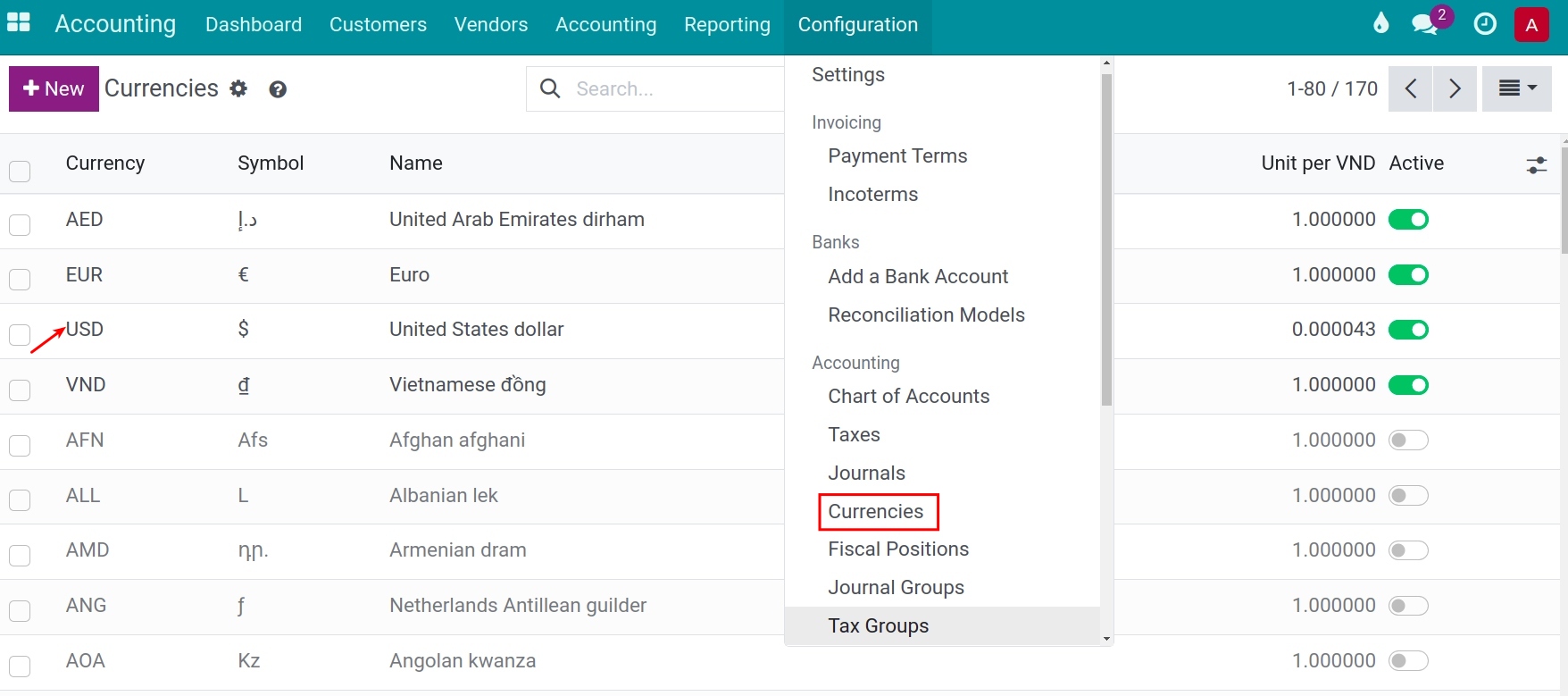
Task: Collapse the Configuration menu
Action: point(858,25)
